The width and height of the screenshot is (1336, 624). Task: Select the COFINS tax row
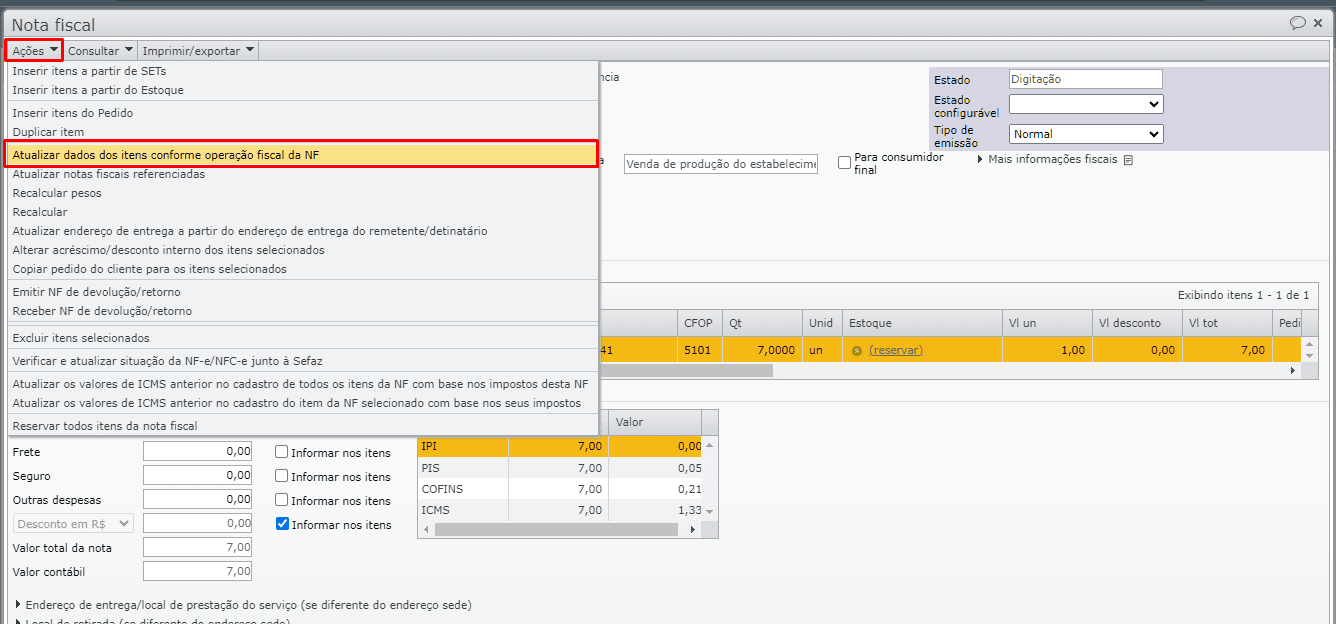point(561,489)
